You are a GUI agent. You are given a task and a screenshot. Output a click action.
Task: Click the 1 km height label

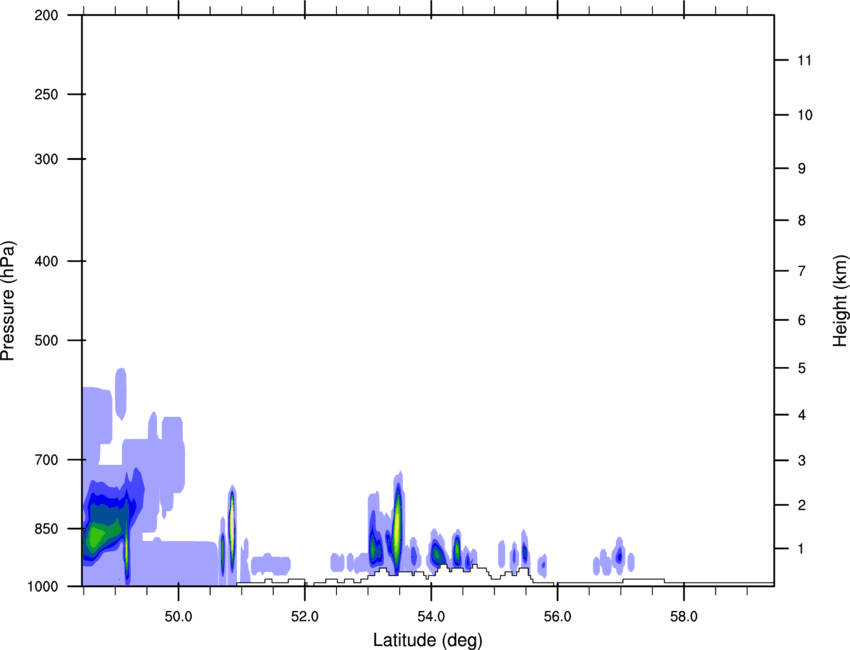[802, 549]
